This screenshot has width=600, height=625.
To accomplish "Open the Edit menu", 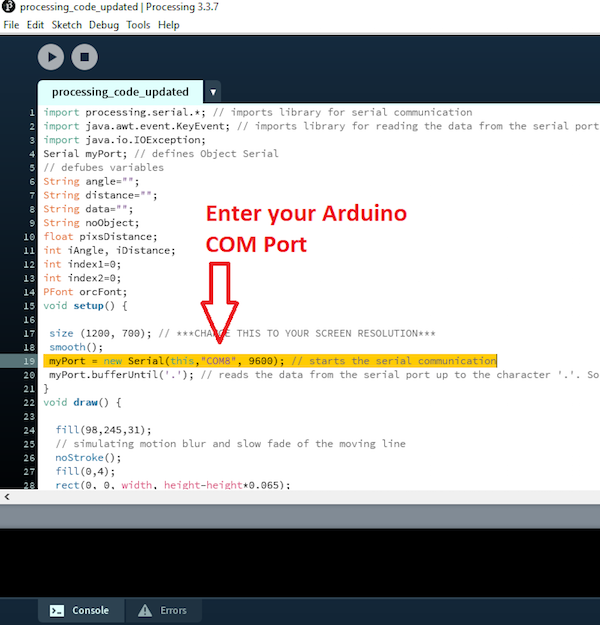I will pyautogui.click(x=35, y=25).
